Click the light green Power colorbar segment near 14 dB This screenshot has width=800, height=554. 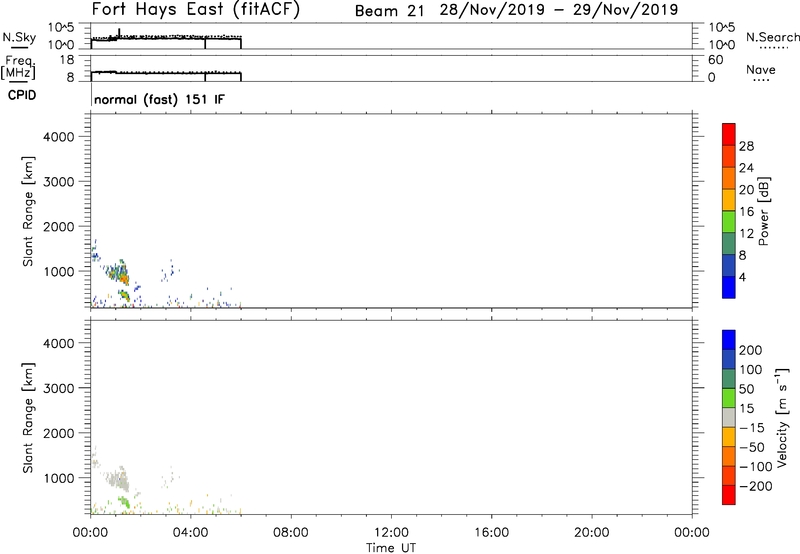(729, 221)
